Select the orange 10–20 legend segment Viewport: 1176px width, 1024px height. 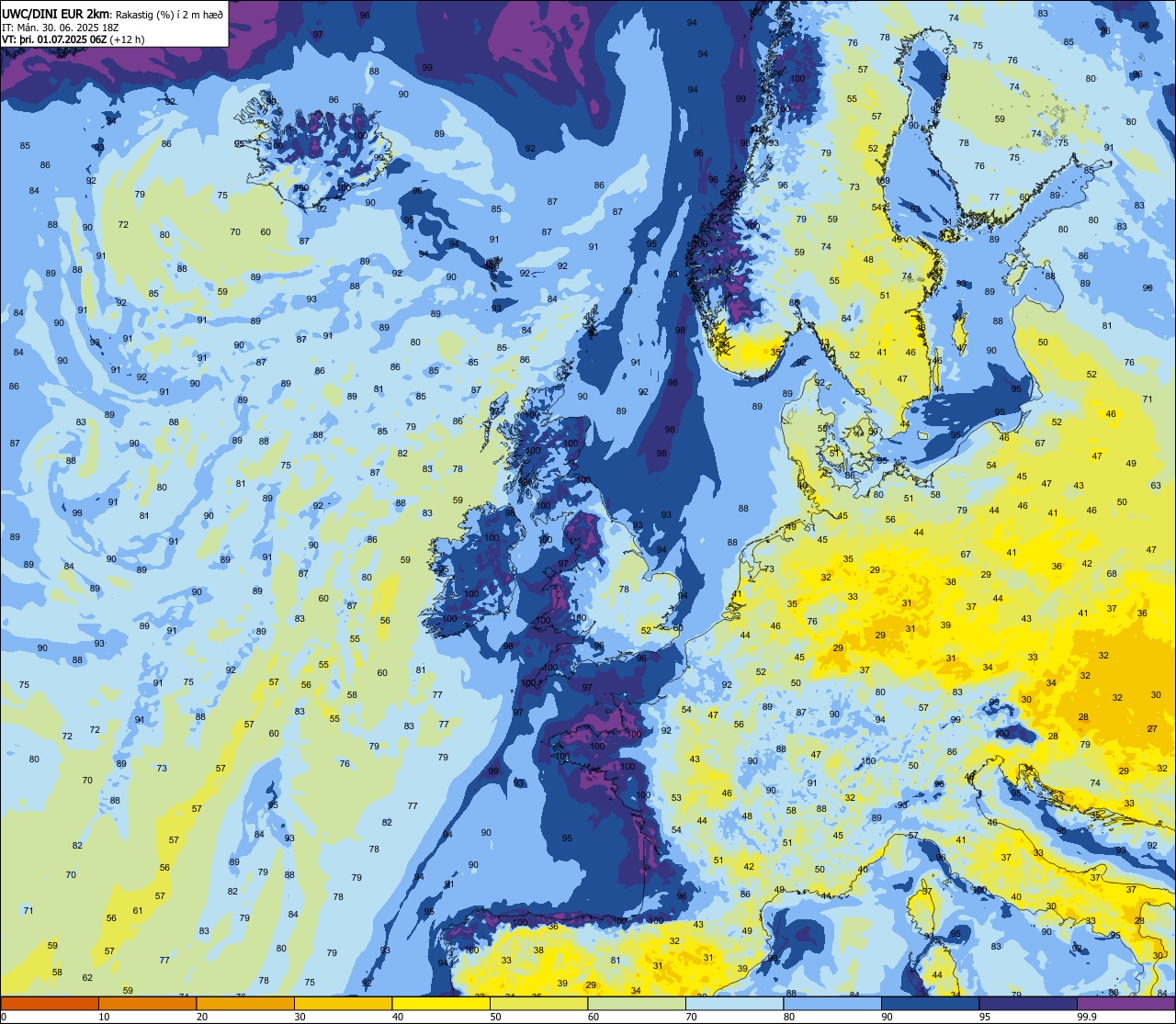pyautogui.click(x=147, y=1003)
